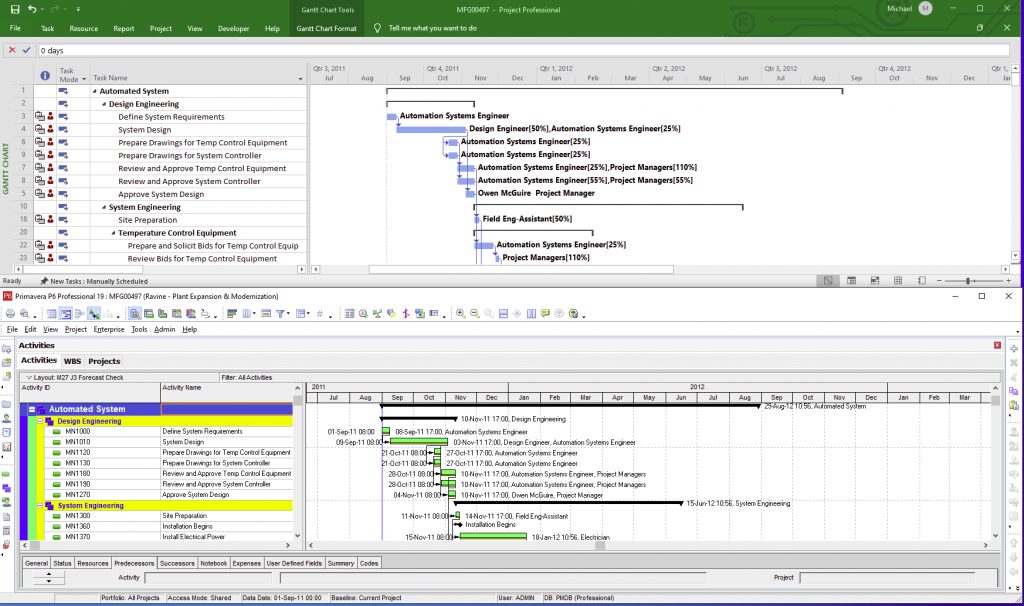Click the Tell me lightbulb icon
This screenshot has width=1024, height=606.
pyautogui.click(x=377, y=28)
